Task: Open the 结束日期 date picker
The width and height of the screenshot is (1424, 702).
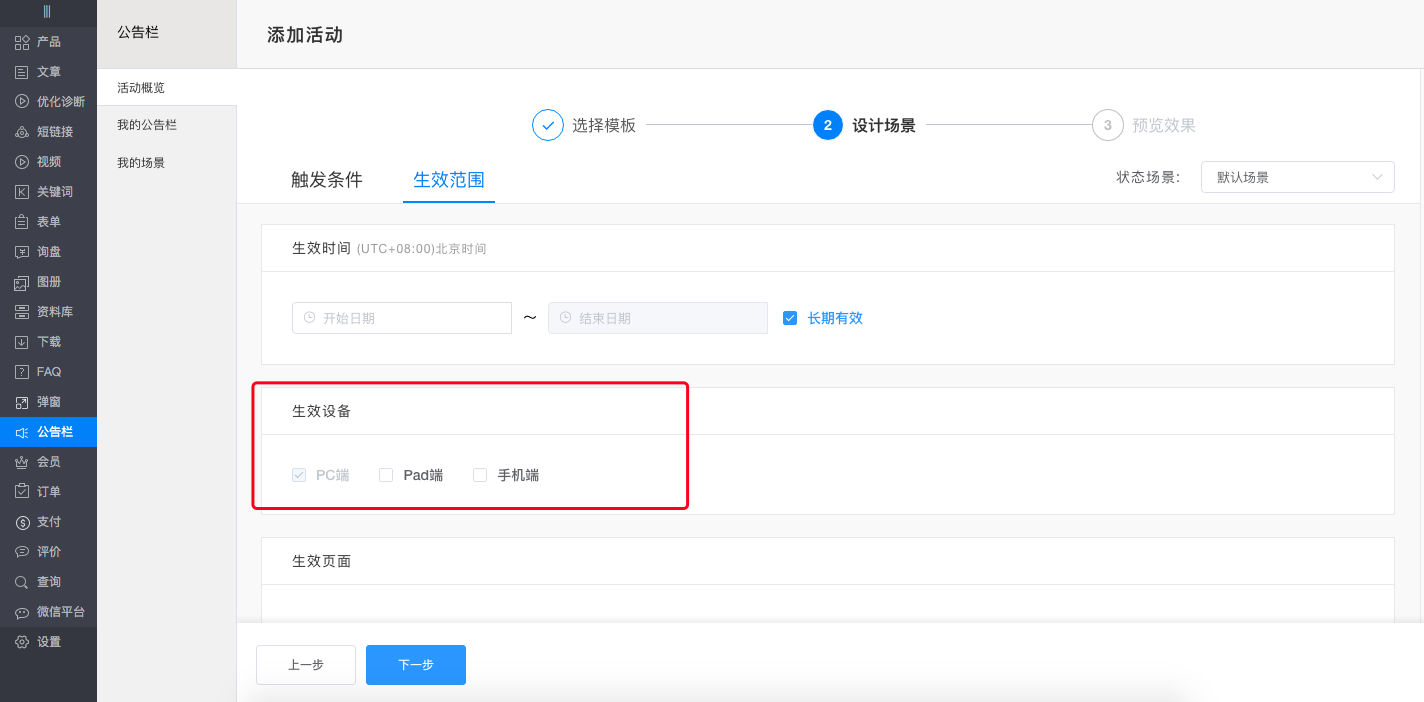Action: click(x=657, y=317)
